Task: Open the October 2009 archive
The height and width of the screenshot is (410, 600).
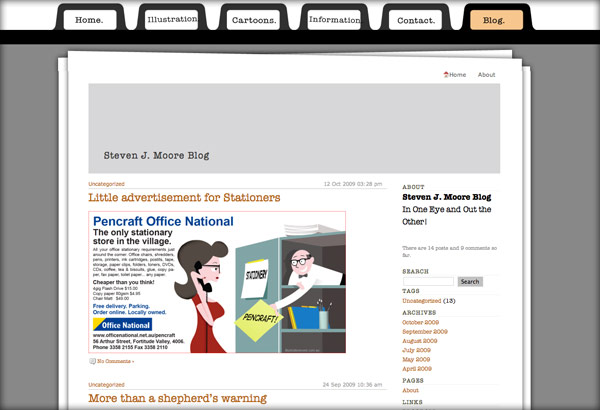Action: tap(421, 322)
